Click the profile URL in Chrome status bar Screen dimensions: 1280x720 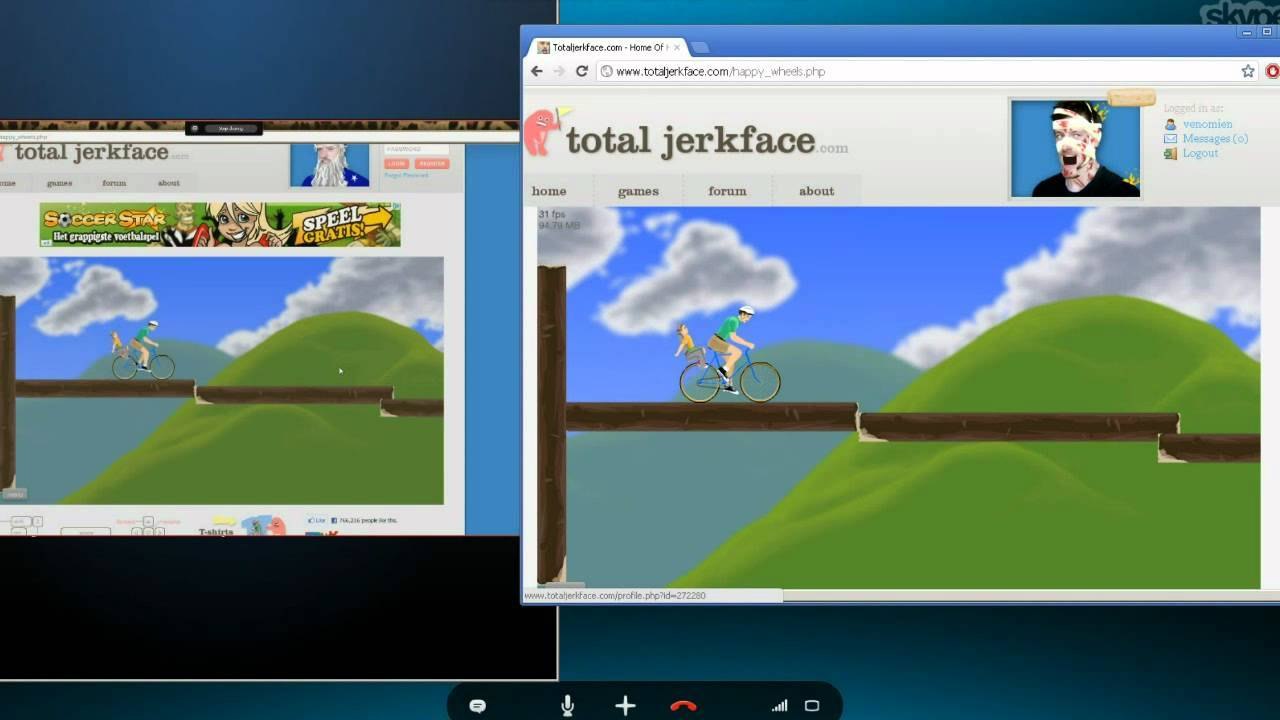click(615, 596)
